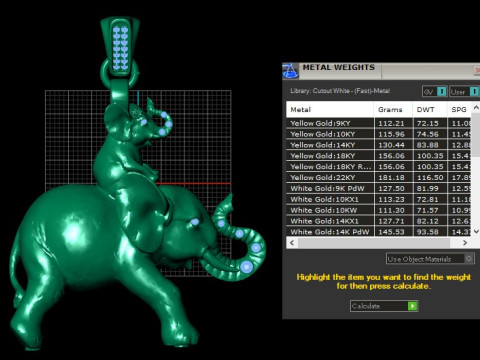Click the table's scroll down arrow
The width and height of the screenshot is (480, 360).
point(476,231)
